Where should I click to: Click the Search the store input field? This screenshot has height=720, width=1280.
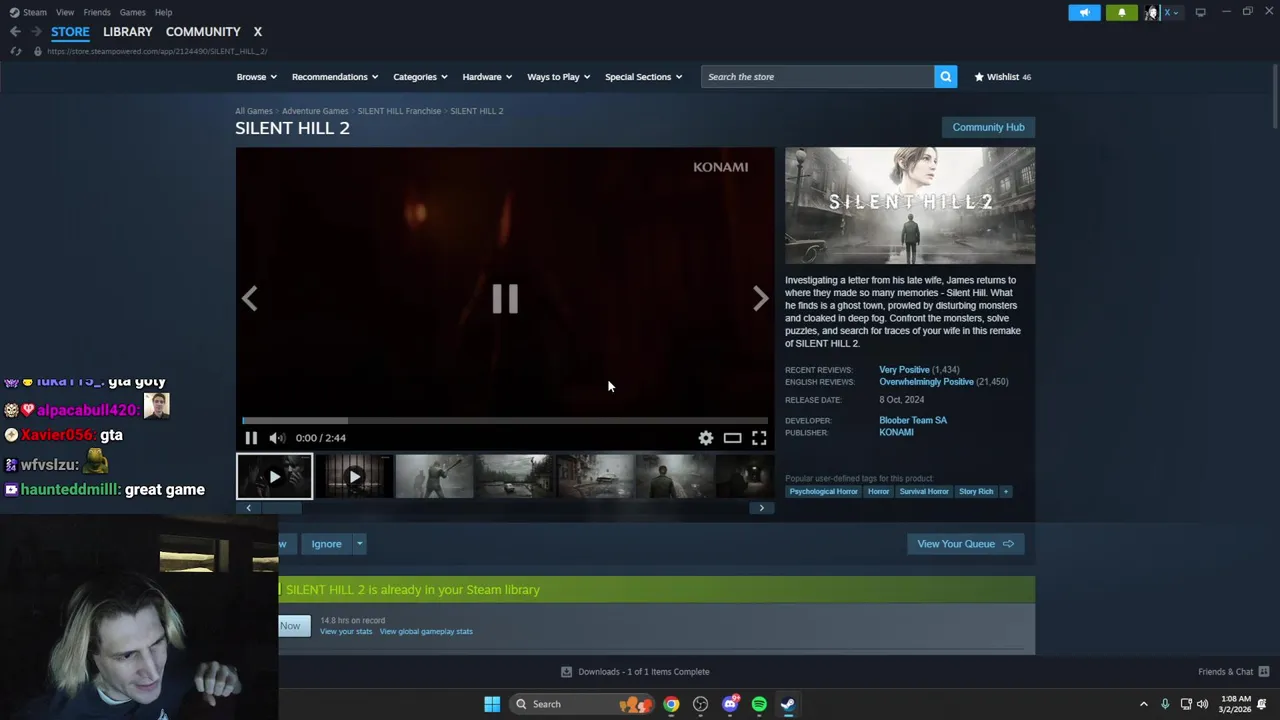818,77
